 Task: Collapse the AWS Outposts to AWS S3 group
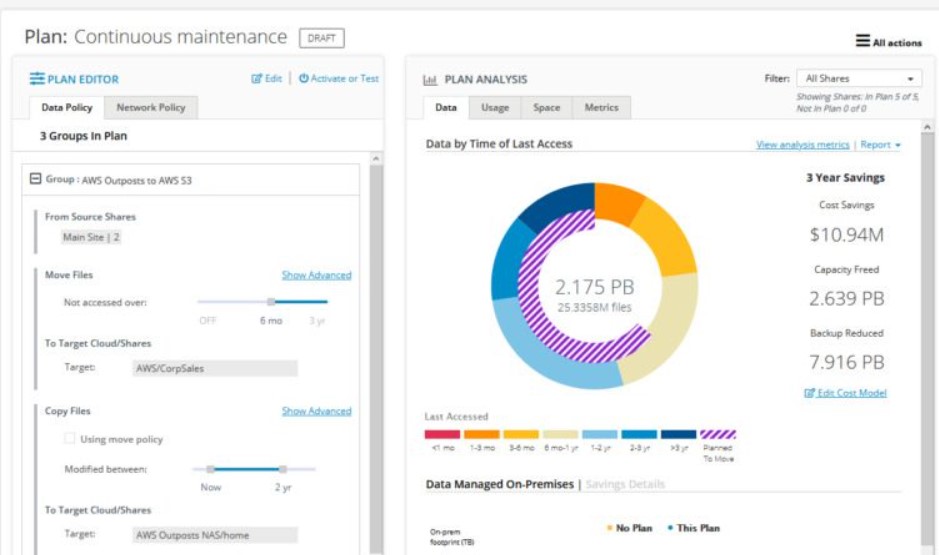click(35, 179)
